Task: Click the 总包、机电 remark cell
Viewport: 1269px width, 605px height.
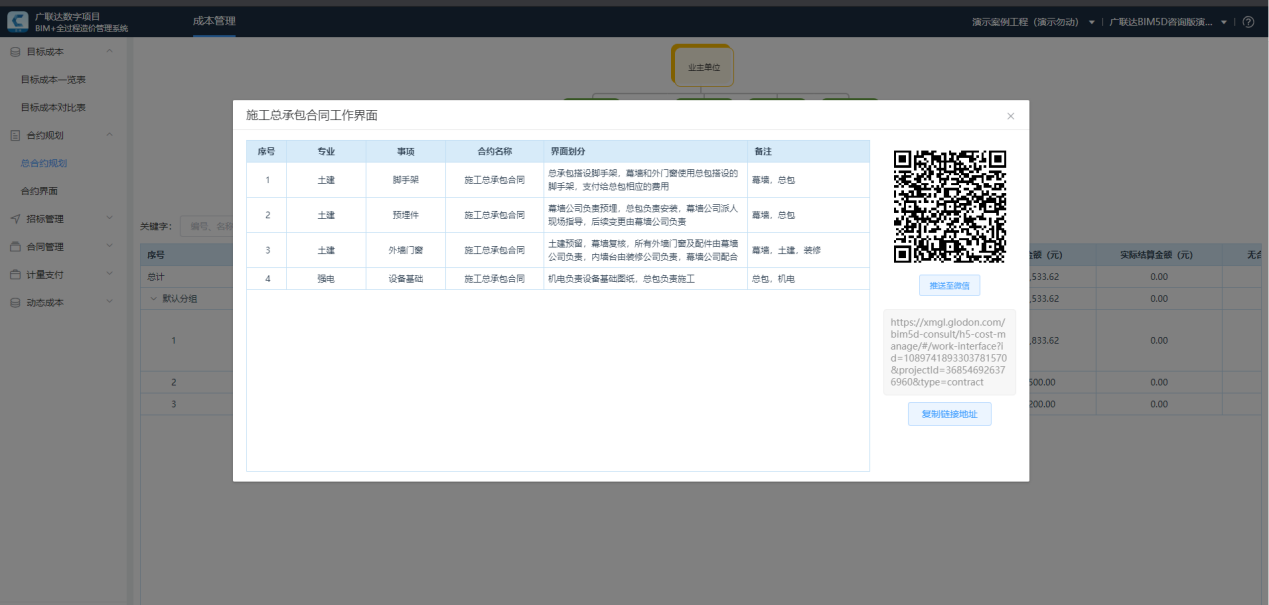Action: pyautogui.click(x=808, y=279)
